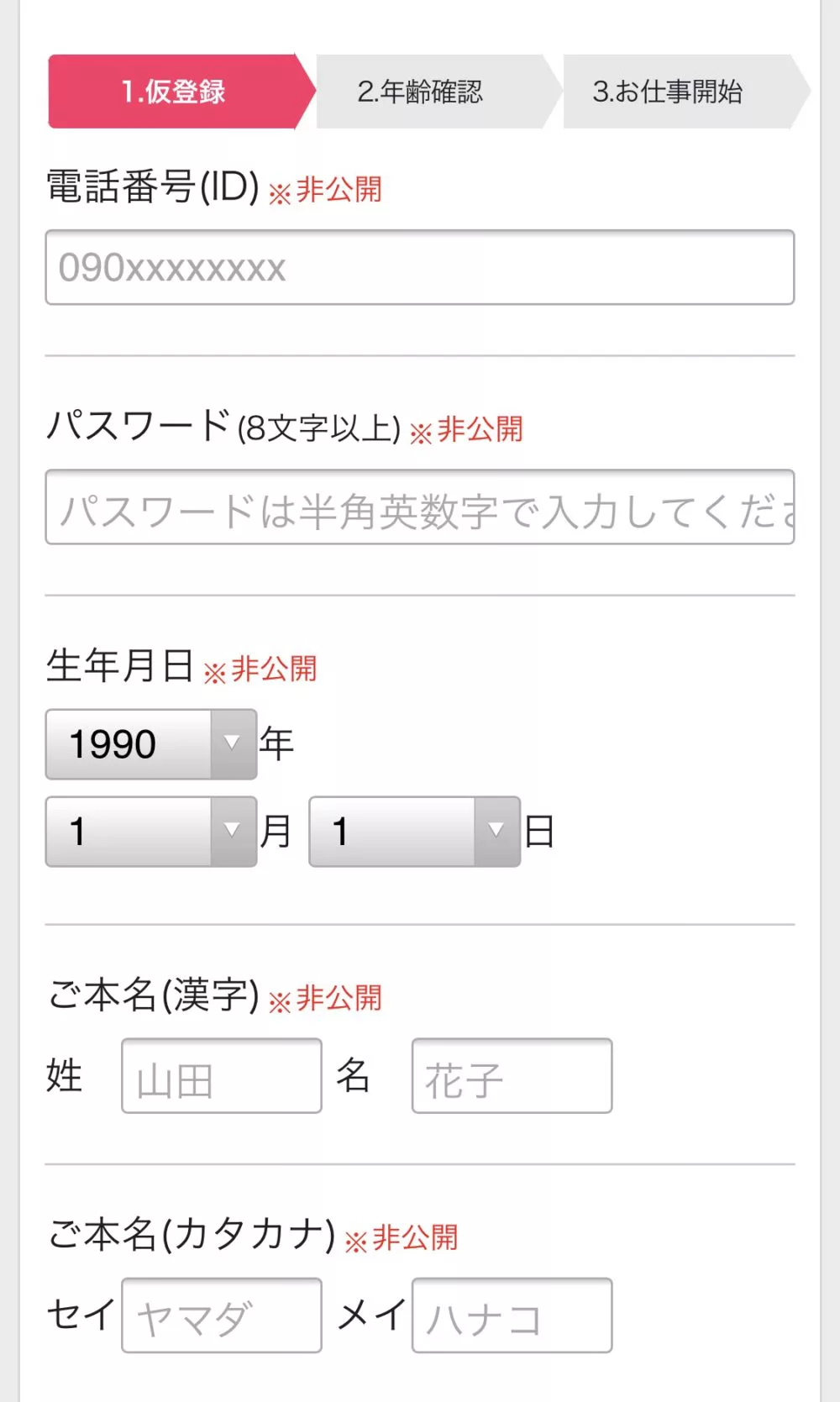Click the katakana メイ field (ハナコ)

point(512,1315)
